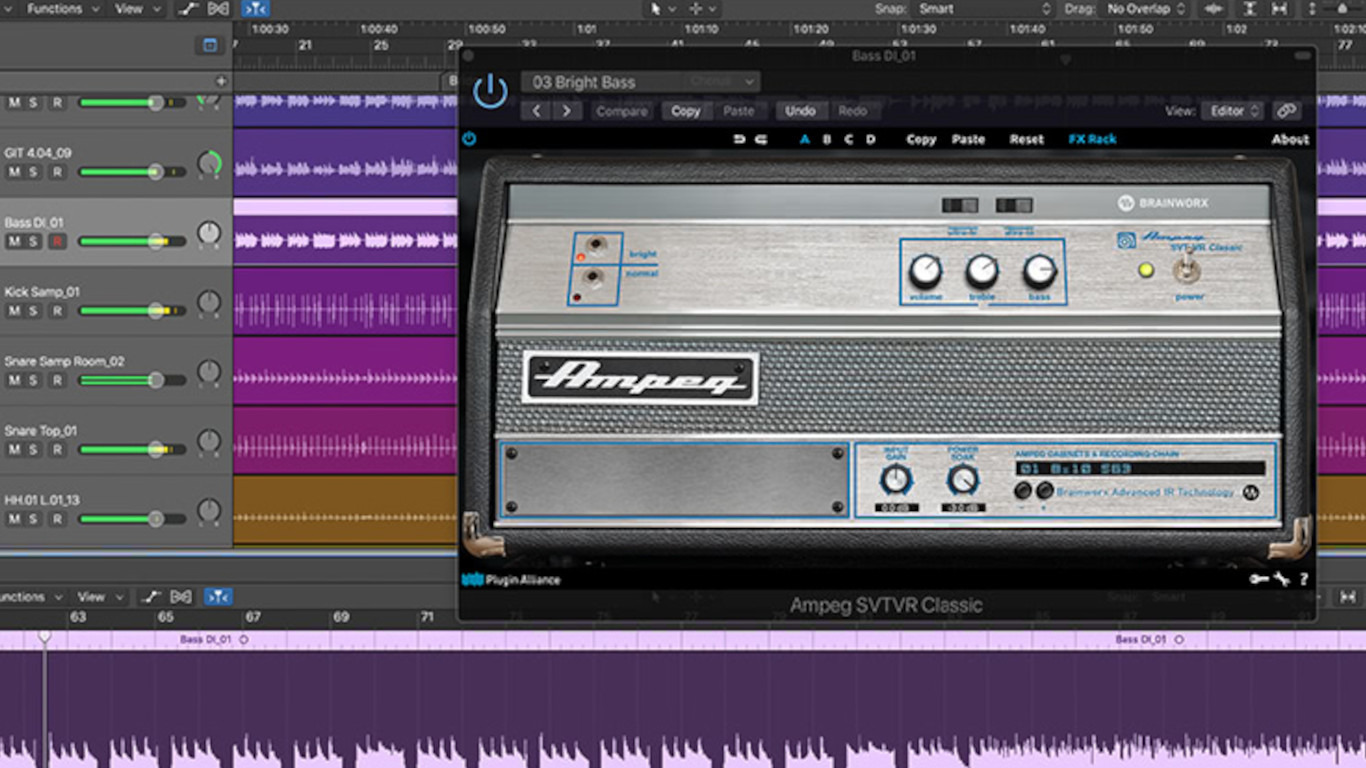Screen dimensions: 1366x768
Task: Toggle the plugin window power bypass button
Action: [x=490, y=91]
